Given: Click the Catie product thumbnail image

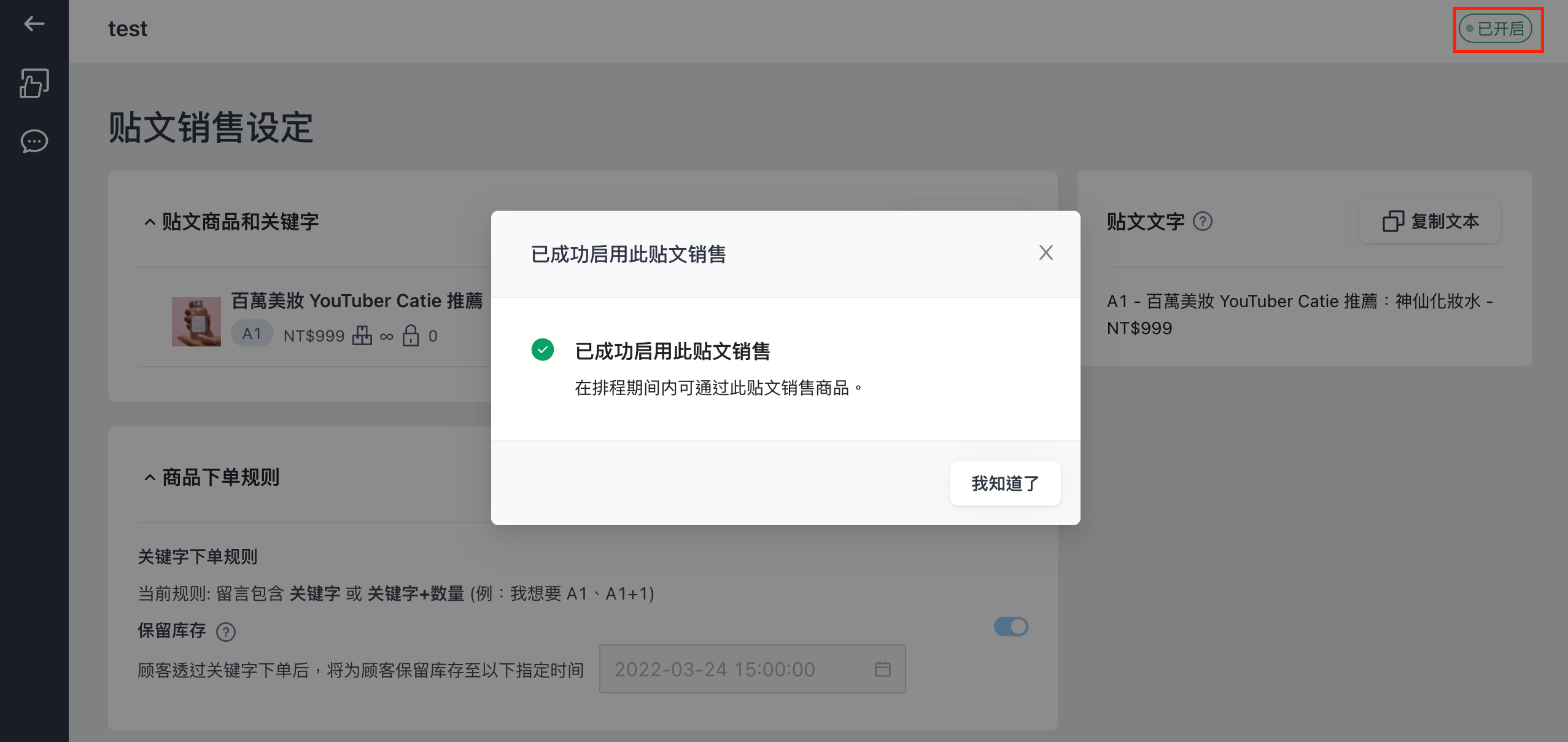Looking at the screenshot, I should tap(196, 322).
